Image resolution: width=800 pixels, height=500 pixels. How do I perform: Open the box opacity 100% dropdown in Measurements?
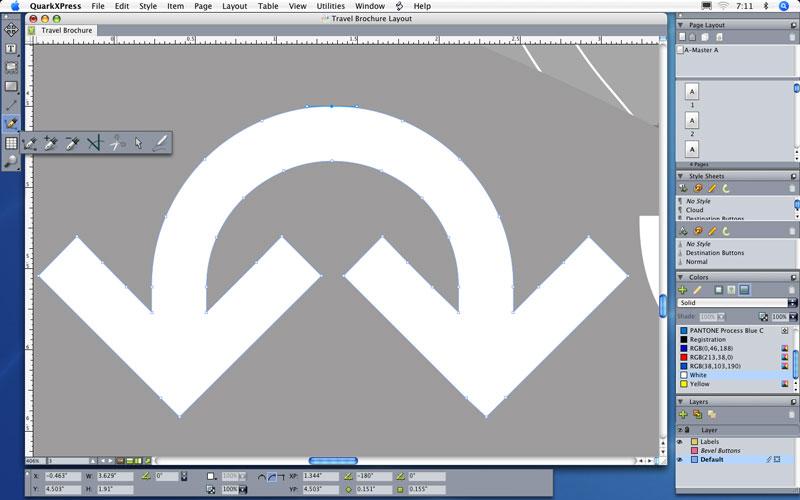(x=242, y=489)
